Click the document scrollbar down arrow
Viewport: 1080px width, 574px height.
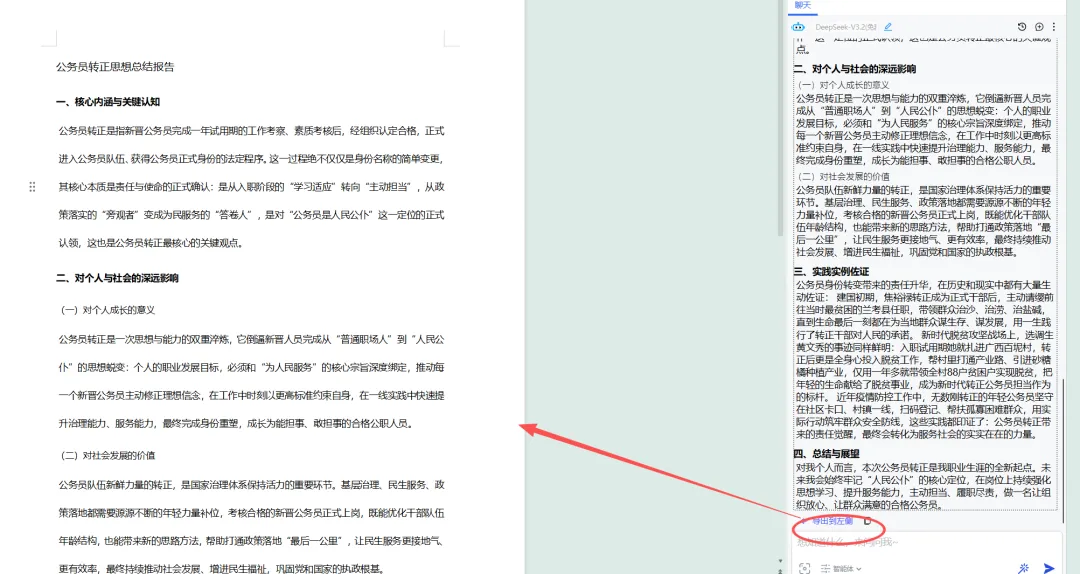[x=780, y=562]
